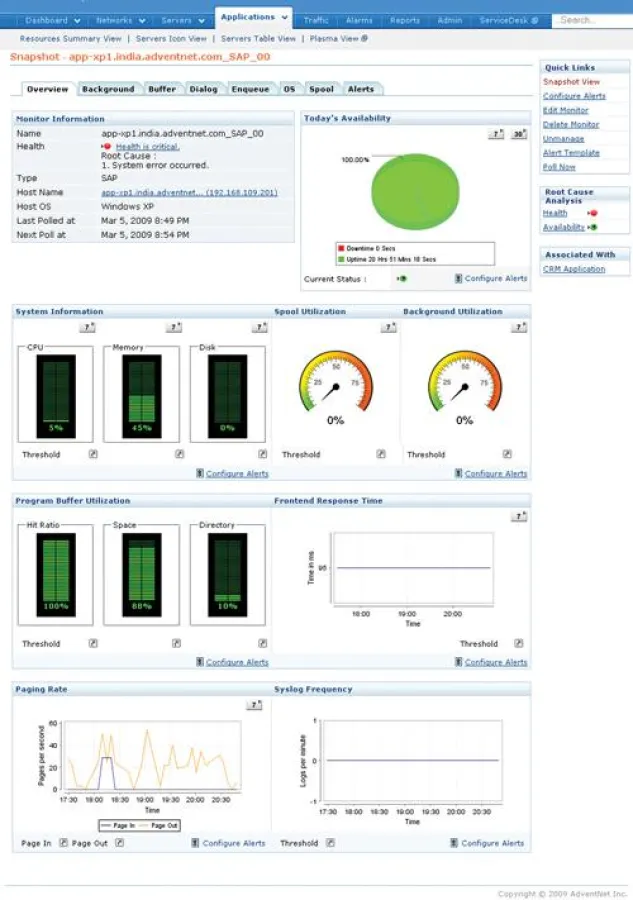Open 7-day Spool Utilization report icon
Image resolution: width=633 pixels, height=900 pixels.
(x=389, y=327)
